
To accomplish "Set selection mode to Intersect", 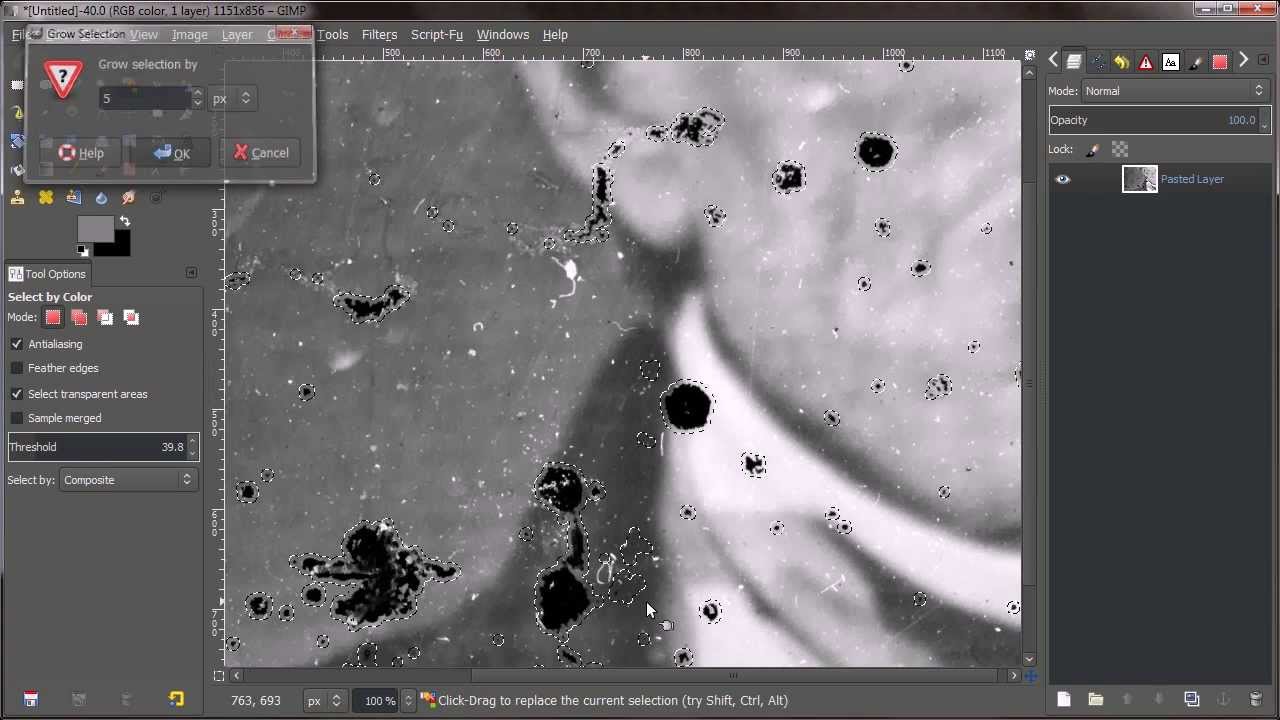I will [x=131, y=318].
